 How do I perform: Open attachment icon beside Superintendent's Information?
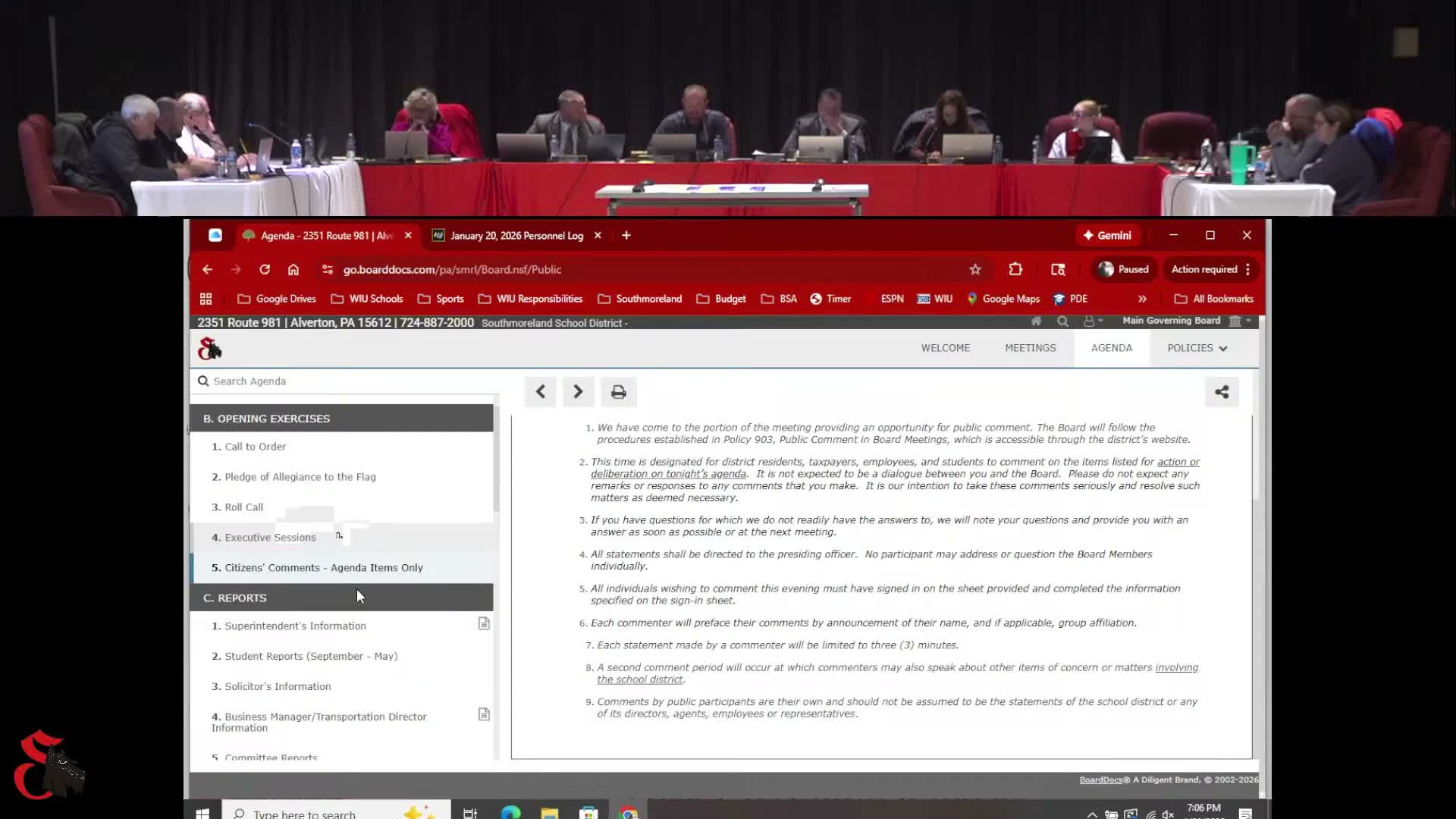tap(484, 623)
